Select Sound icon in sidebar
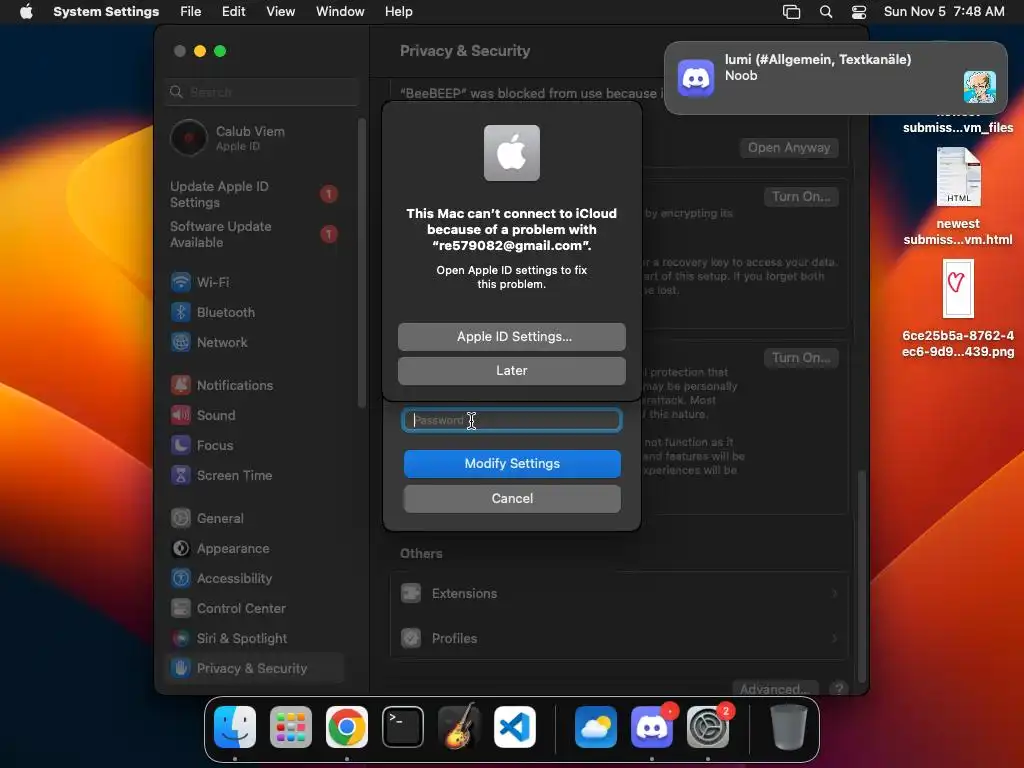The height and width of the screenshot is (768, 1024). (181, 415)
